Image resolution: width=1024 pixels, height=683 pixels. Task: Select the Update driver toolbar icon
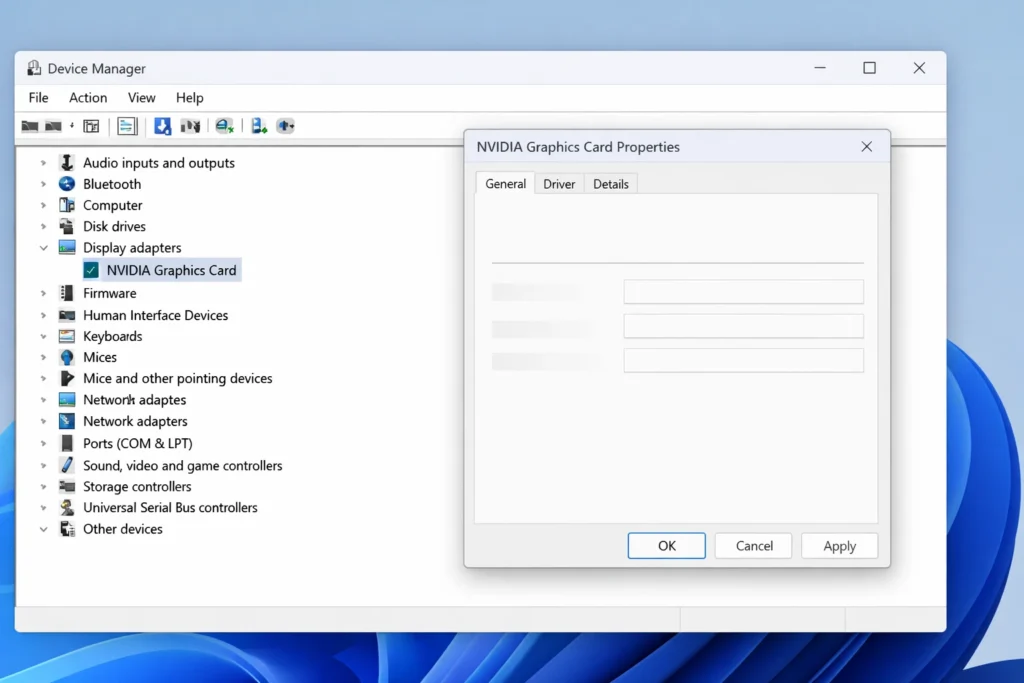click(x=163, y=126)
